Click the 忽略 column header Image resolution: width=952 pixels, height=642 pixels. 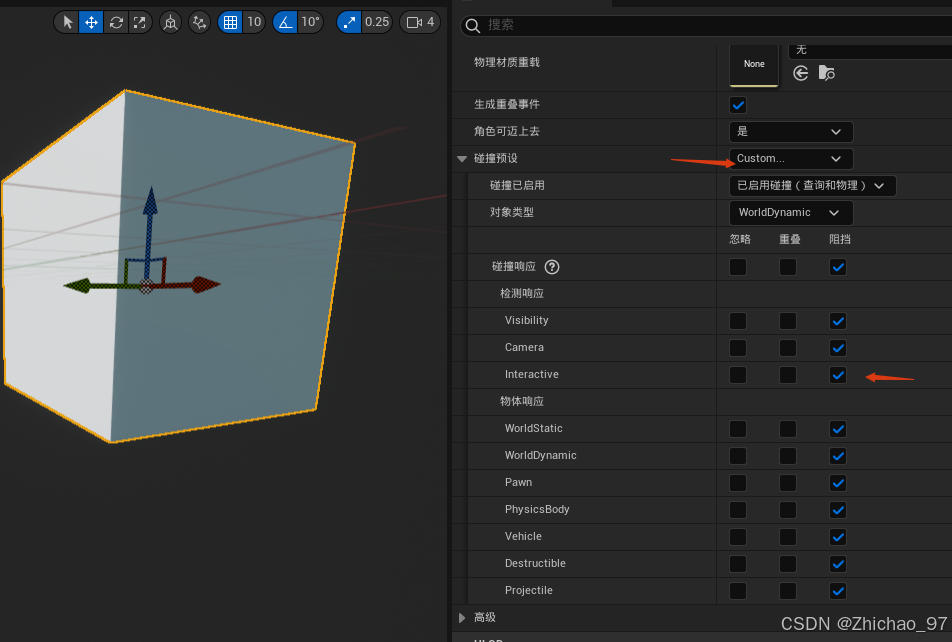click(740, 239)
